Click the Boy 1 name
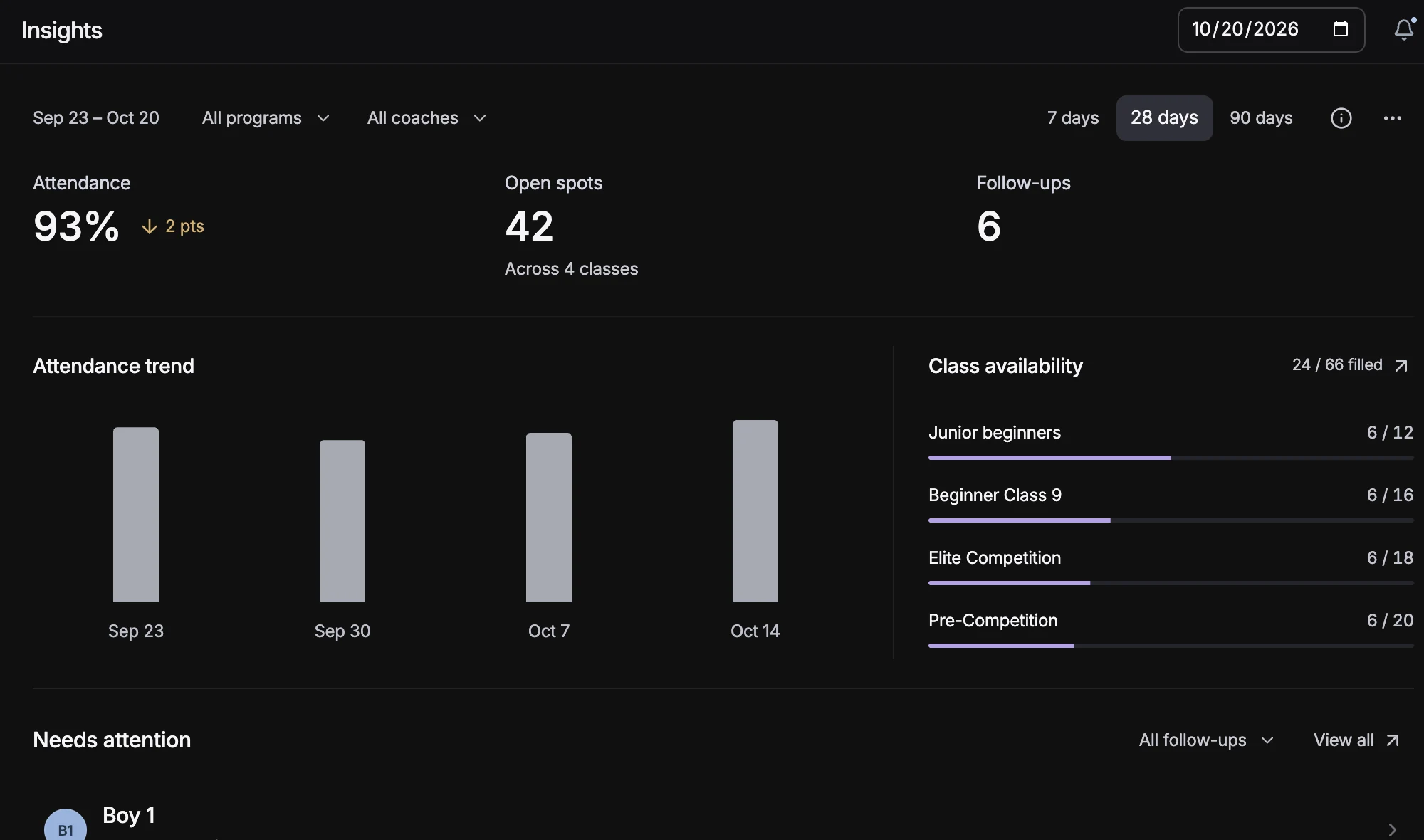 (x=129, y=816)
